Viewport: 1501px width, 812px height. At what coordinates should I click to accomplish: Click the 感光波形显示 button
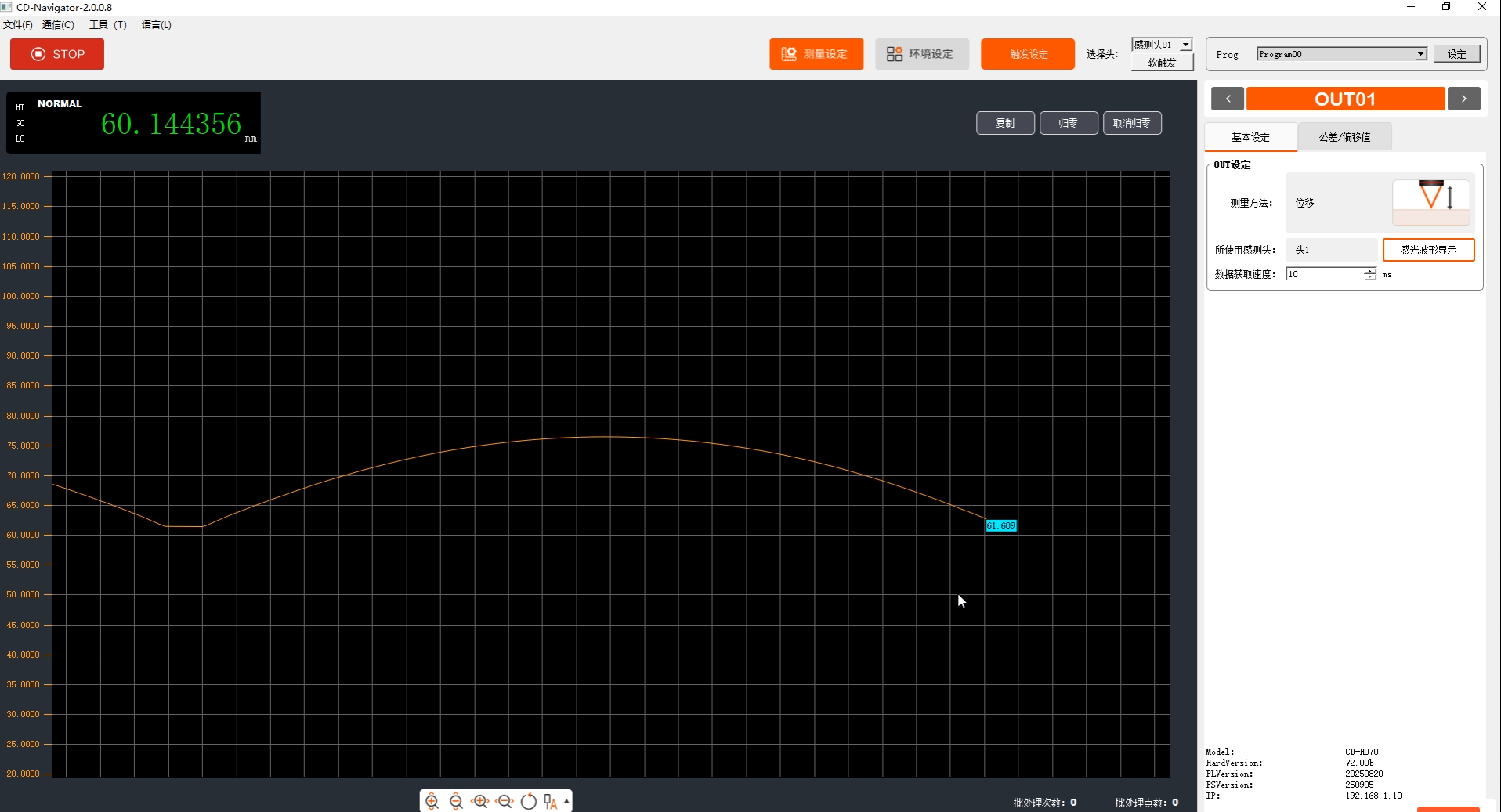[x=1428, y=250]
